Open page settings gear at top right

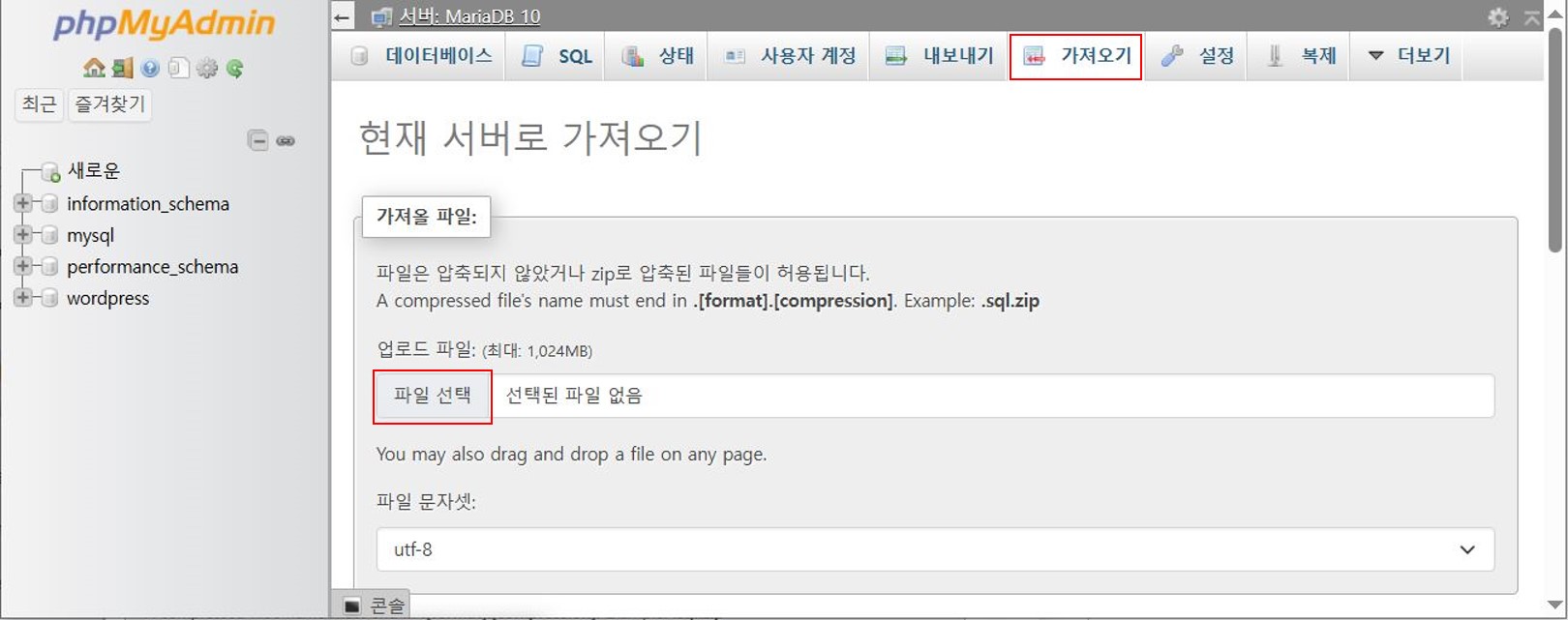click(1498, 16)
